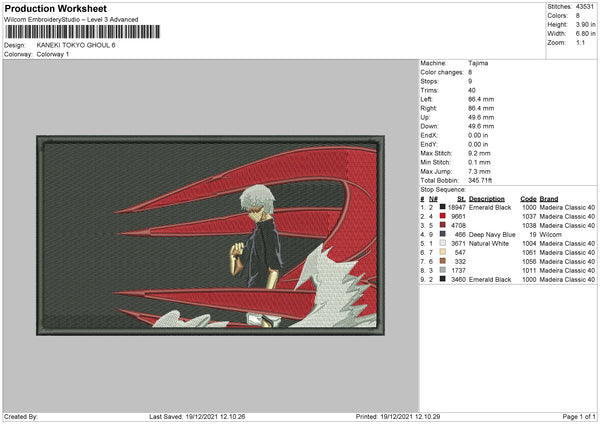Click the 'Deep Navy Blue' description
This screenshot has width=600, height=424.
pos(492,234)
